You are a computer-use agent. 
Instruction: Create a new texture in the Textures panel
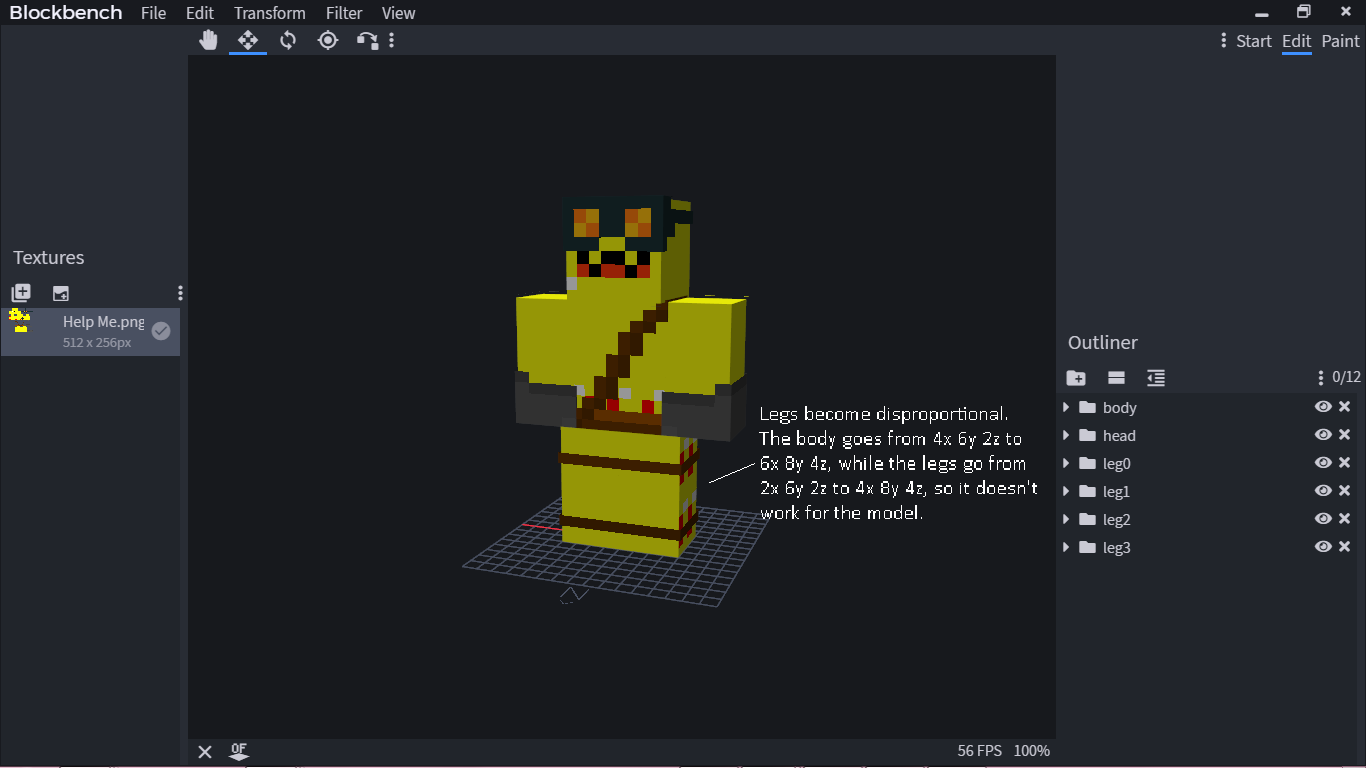[20, 292]
